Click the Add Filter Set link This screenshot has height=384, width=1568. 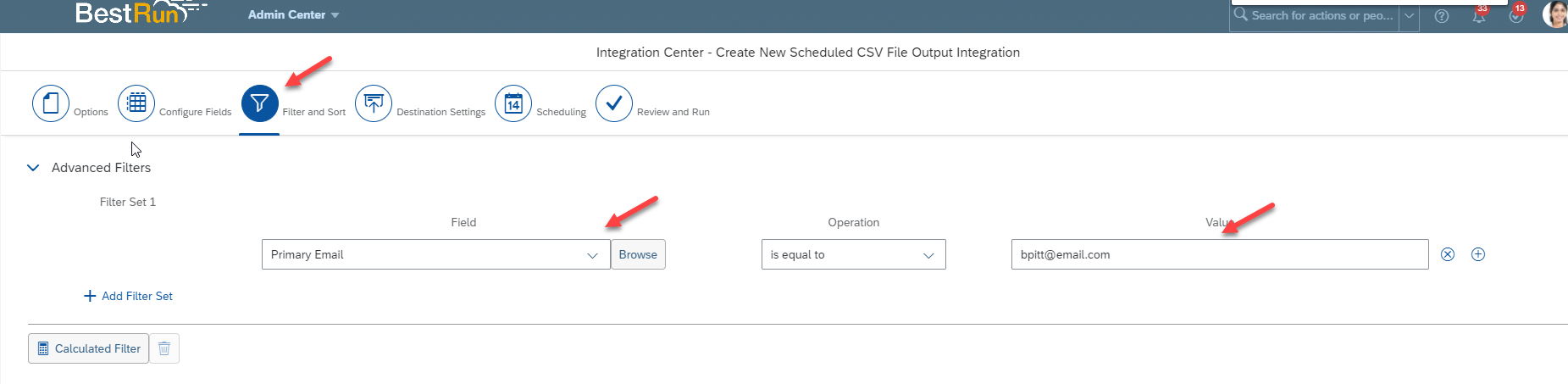click(x=128, y=296)
